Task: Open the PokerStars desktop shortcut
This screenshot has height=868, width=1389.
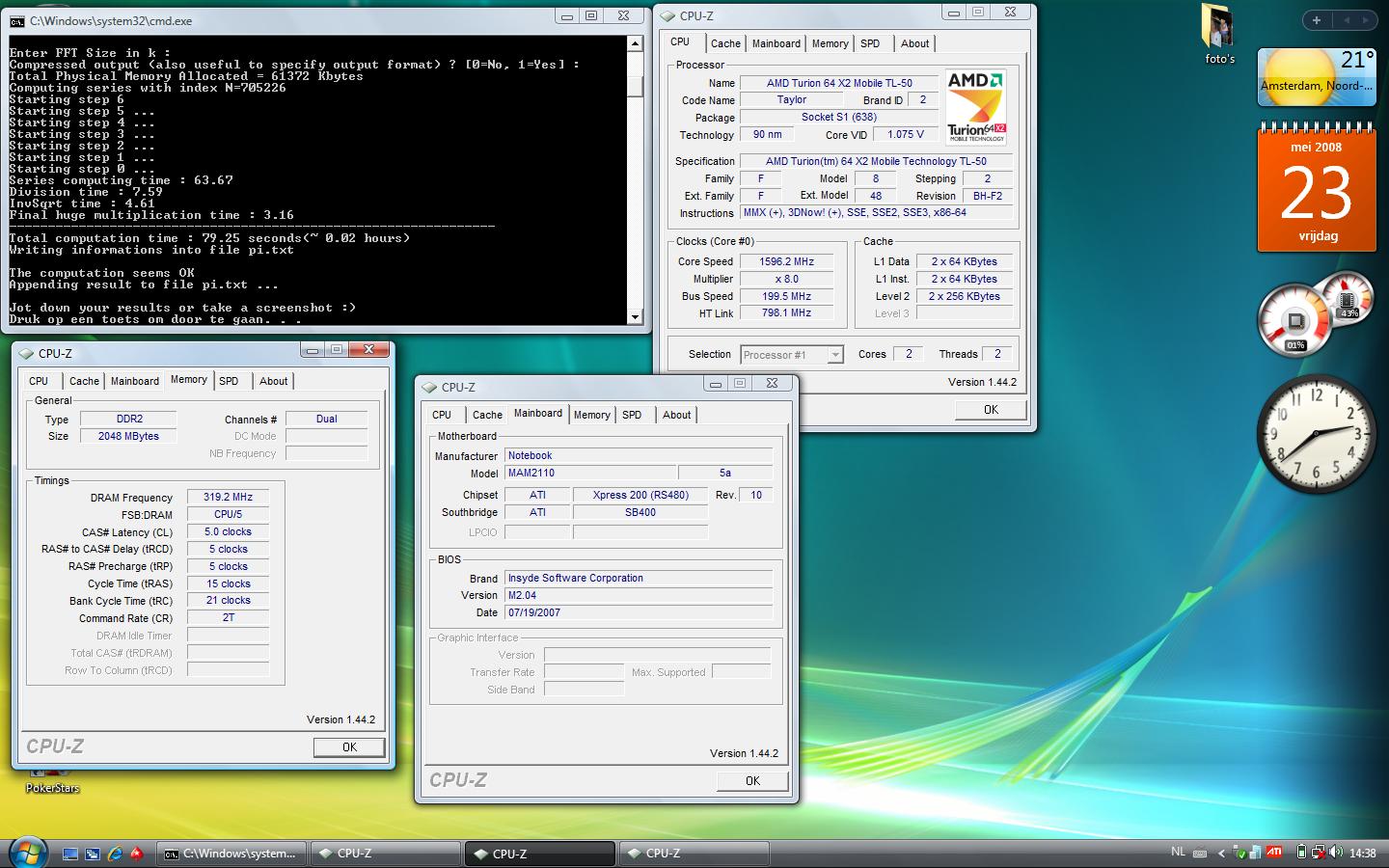Action: pos(52,781)
